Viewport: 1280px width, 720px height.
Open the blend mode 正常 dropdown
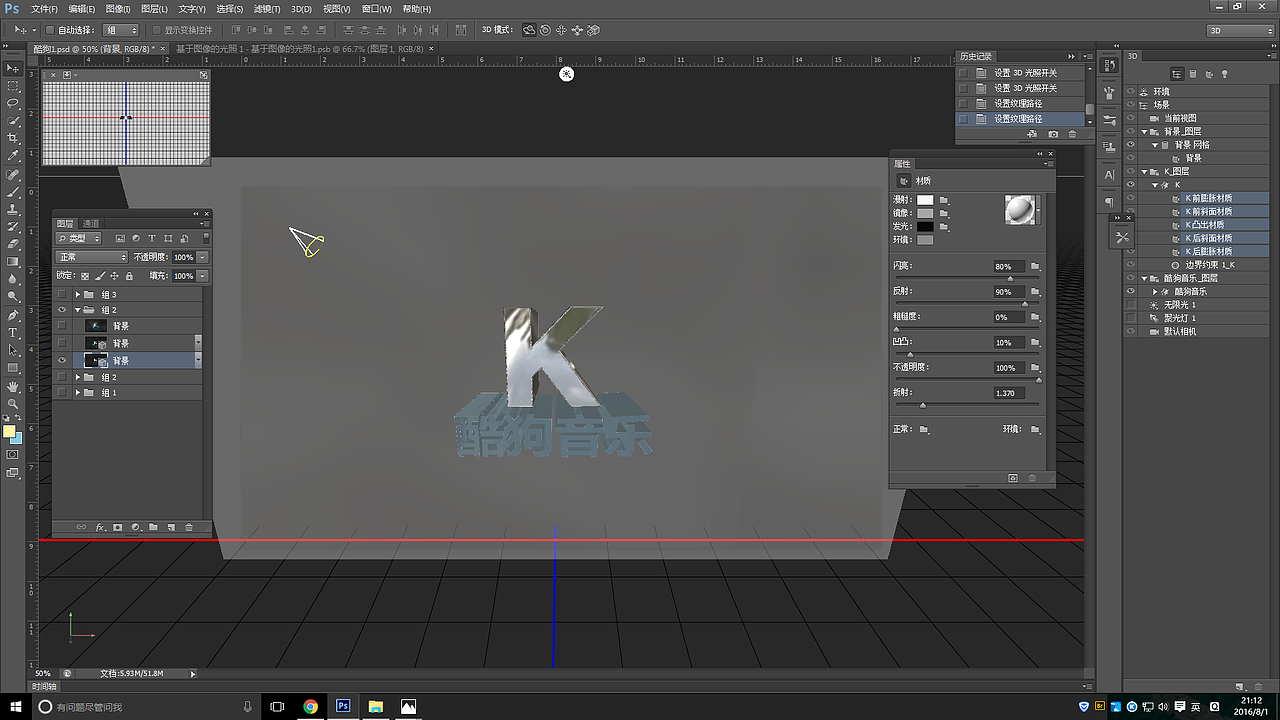(92, 257)
